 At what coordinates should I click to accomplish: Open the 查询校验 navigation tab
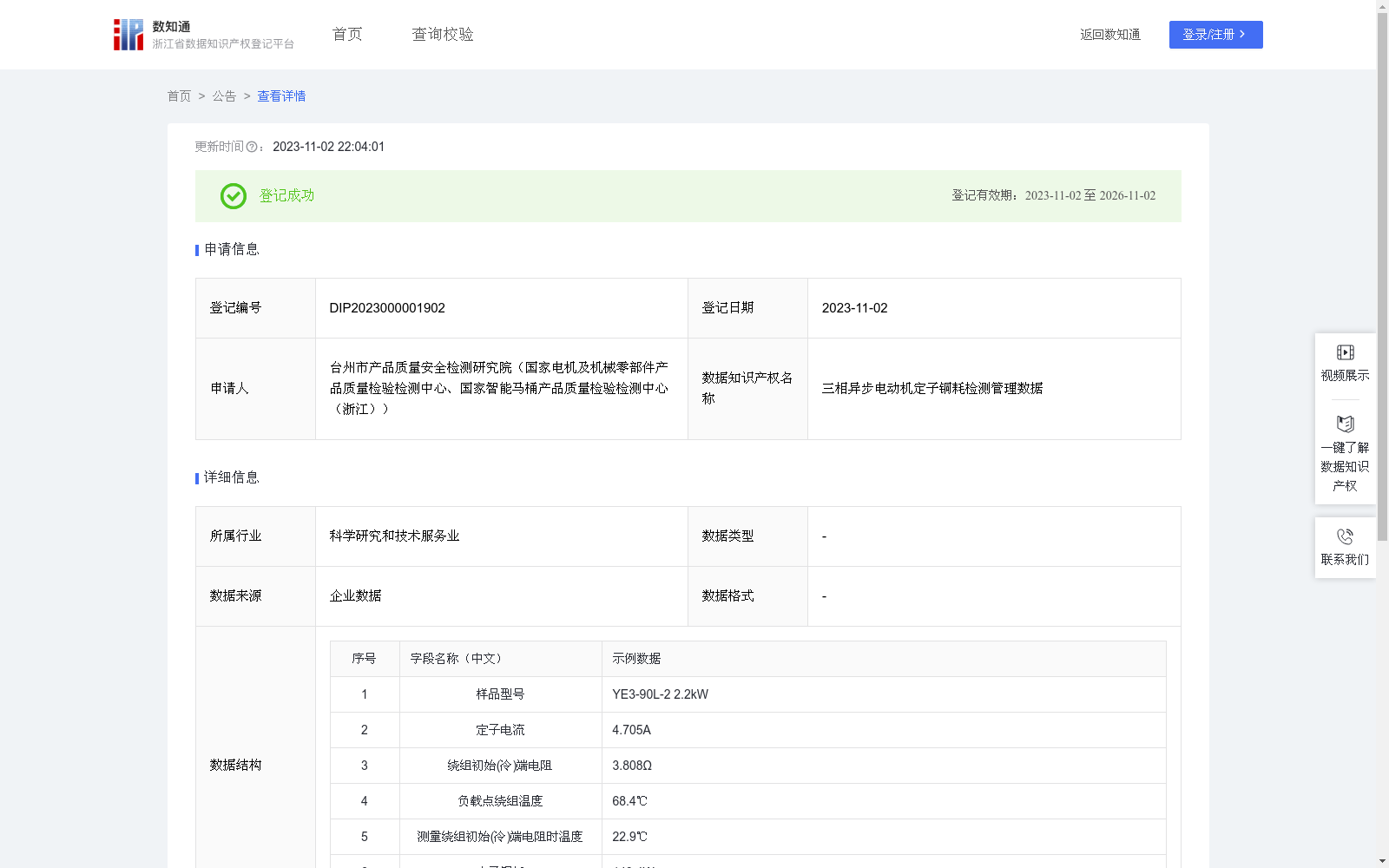point(443,35)
